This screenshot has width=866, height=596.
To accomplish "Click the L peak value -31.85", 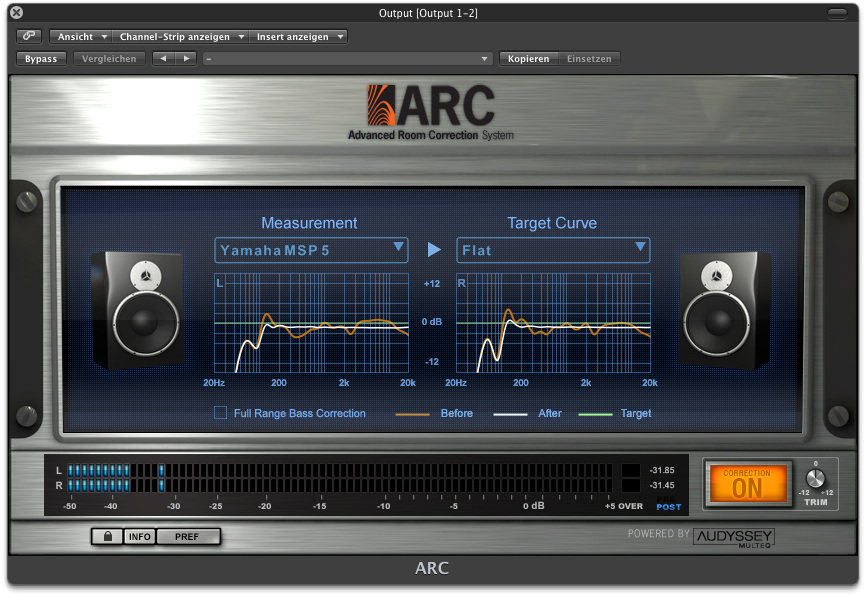I will [662, 470].
